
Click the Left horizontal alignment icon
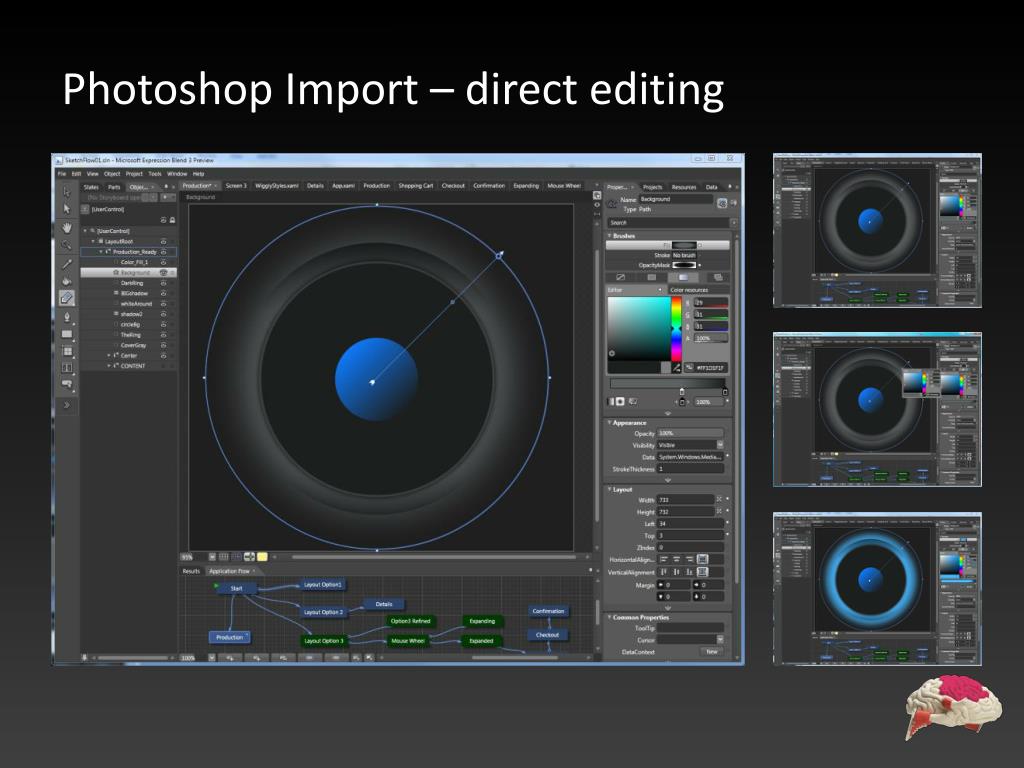pos(664,559)
